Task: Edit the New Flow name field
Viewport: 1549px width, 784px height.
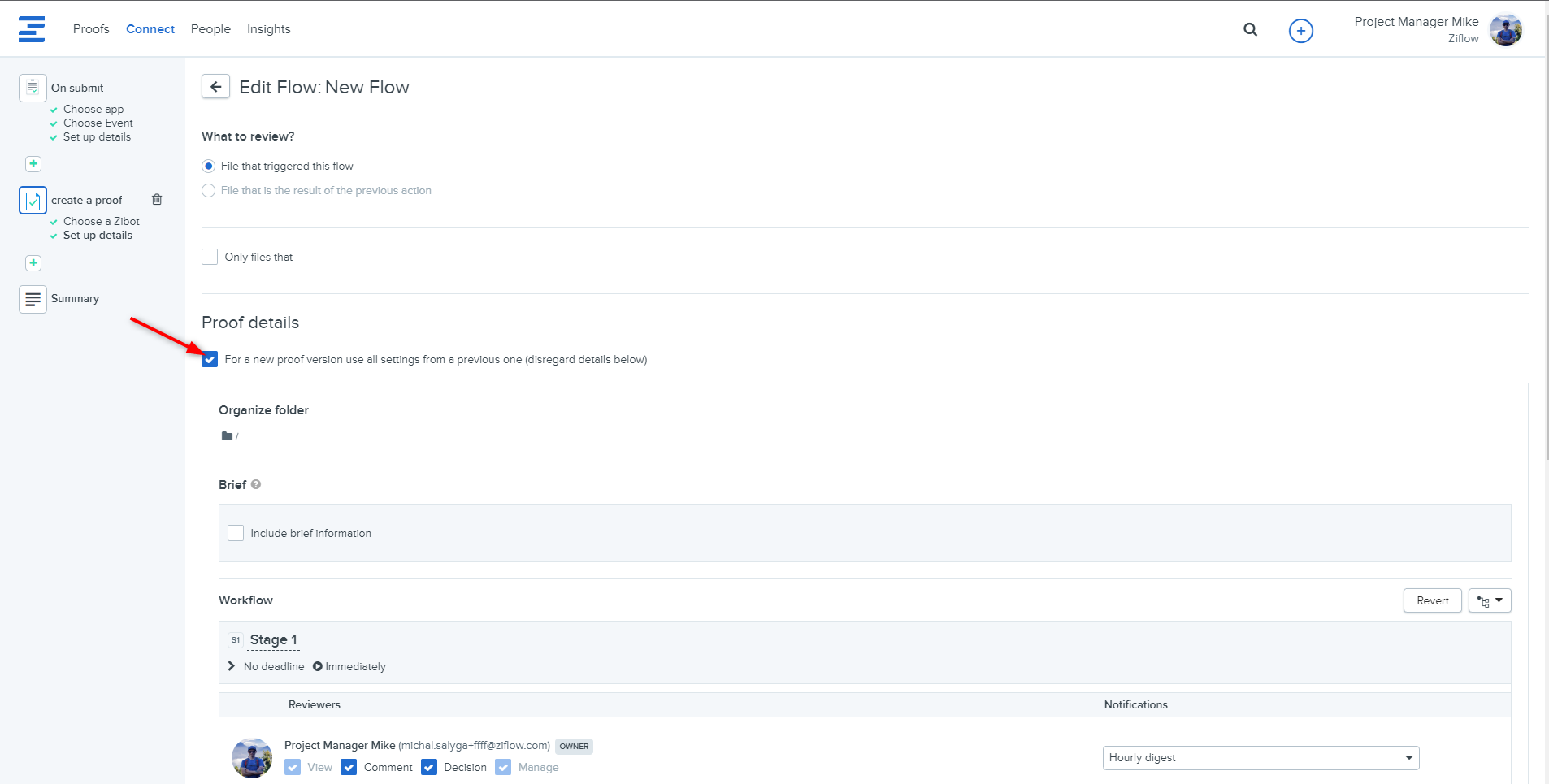Action: pyautogui.click(x=367, y=88)
